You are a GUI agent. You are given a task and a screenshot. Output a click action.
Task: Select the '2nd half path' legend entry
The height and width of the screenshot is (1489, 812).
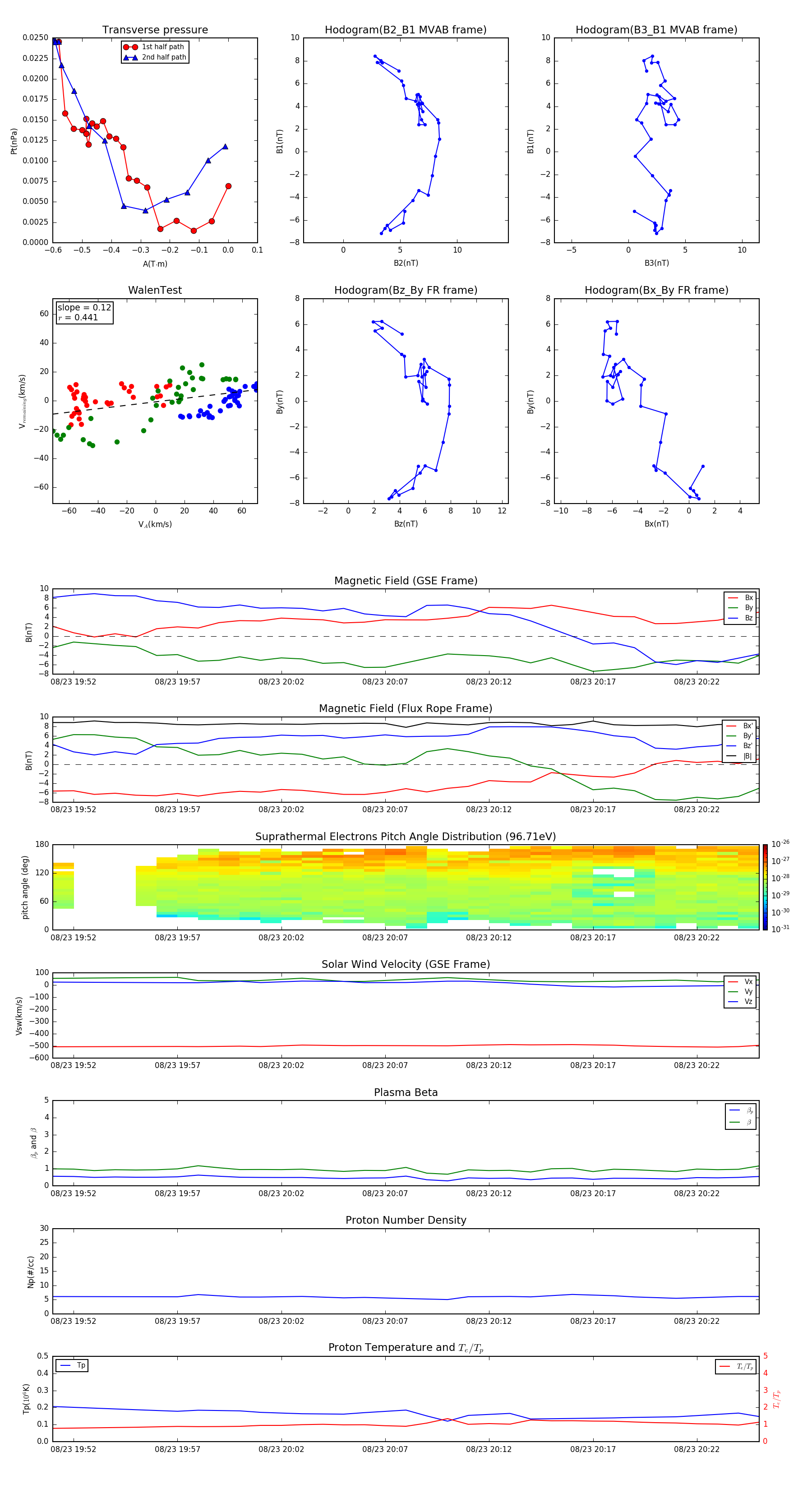pyautogui.click(x=154, y=57)
